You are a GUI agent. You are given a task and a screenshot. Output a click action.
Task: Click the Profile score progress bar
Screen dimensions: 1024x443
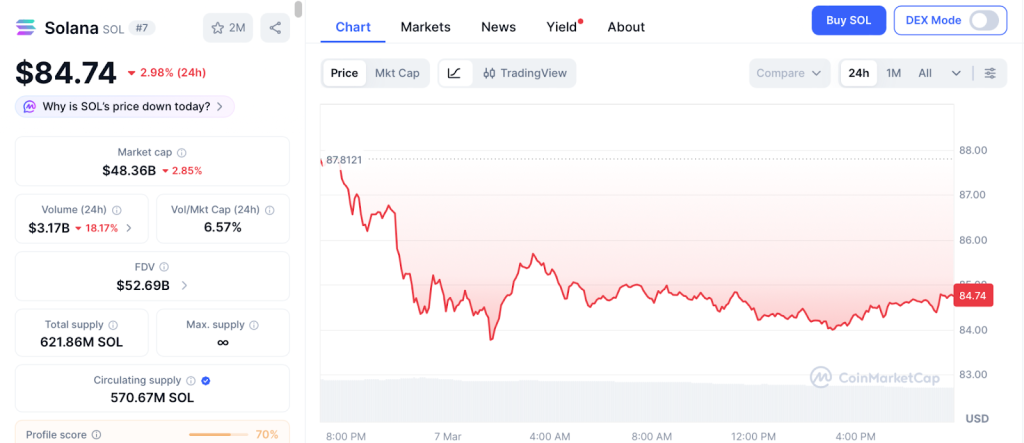point(219,435)
